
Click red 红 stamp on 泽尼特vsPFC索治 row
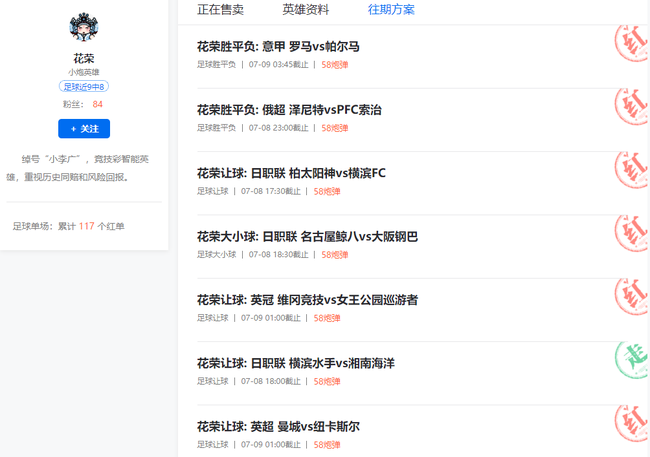631,106
